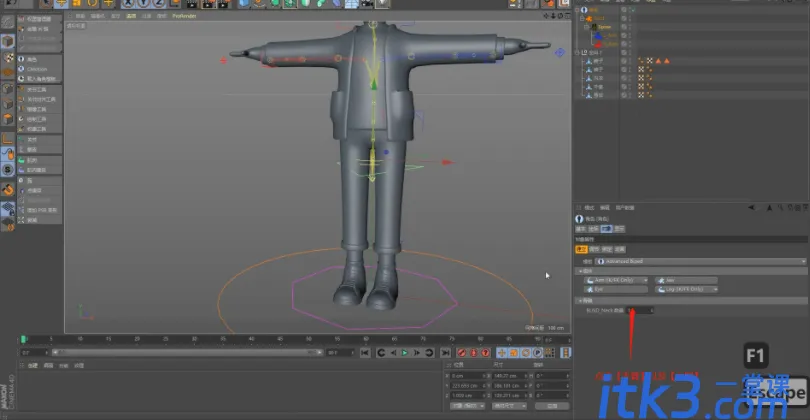Toggle the Position keyframe channel button
This screenshot has height=420, width=810.
501,353
